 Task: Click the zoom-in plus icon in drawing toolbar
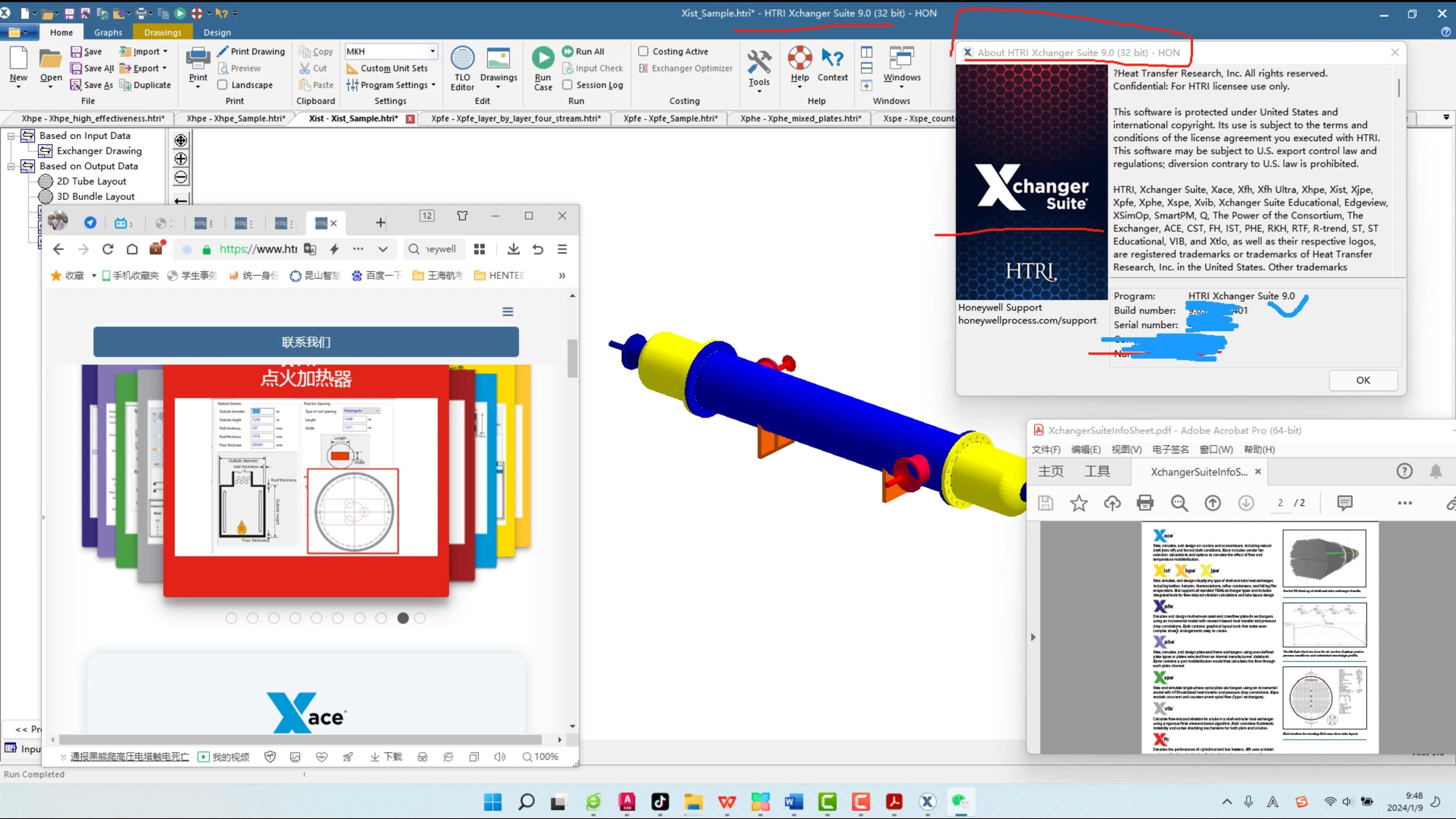click(x=181, y=159)
